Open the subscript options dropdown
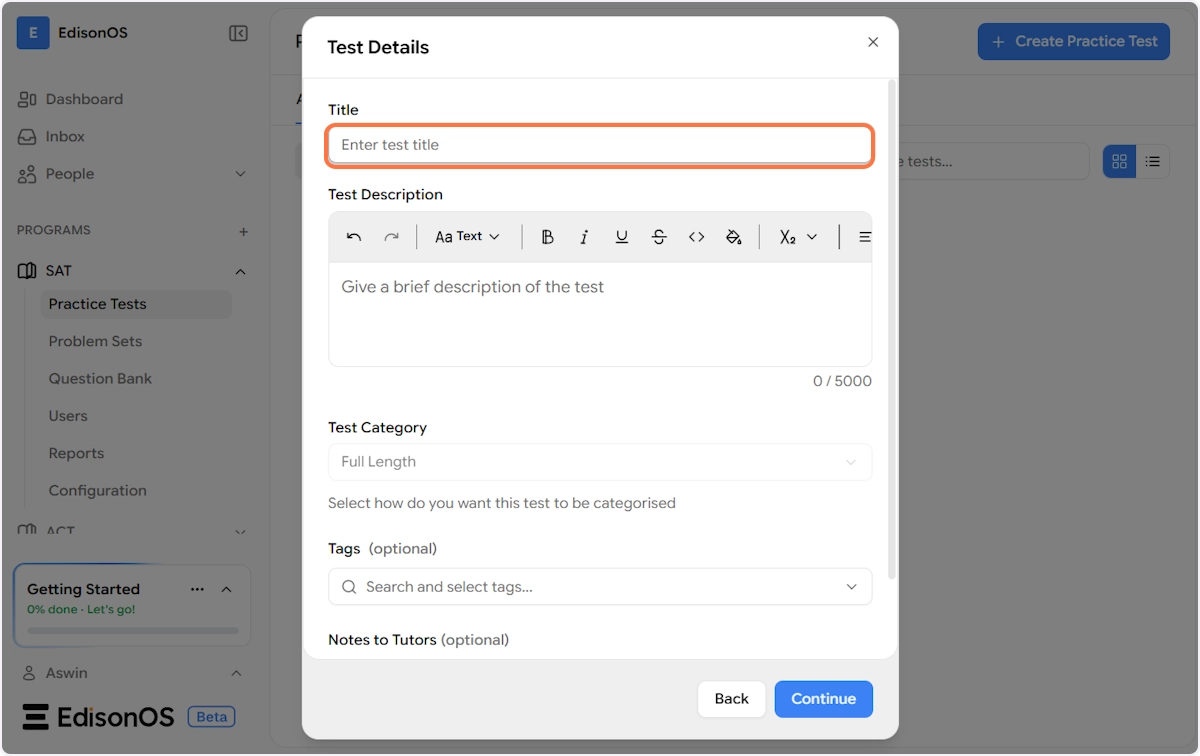 pyautogui.click(x=798, y=237)
